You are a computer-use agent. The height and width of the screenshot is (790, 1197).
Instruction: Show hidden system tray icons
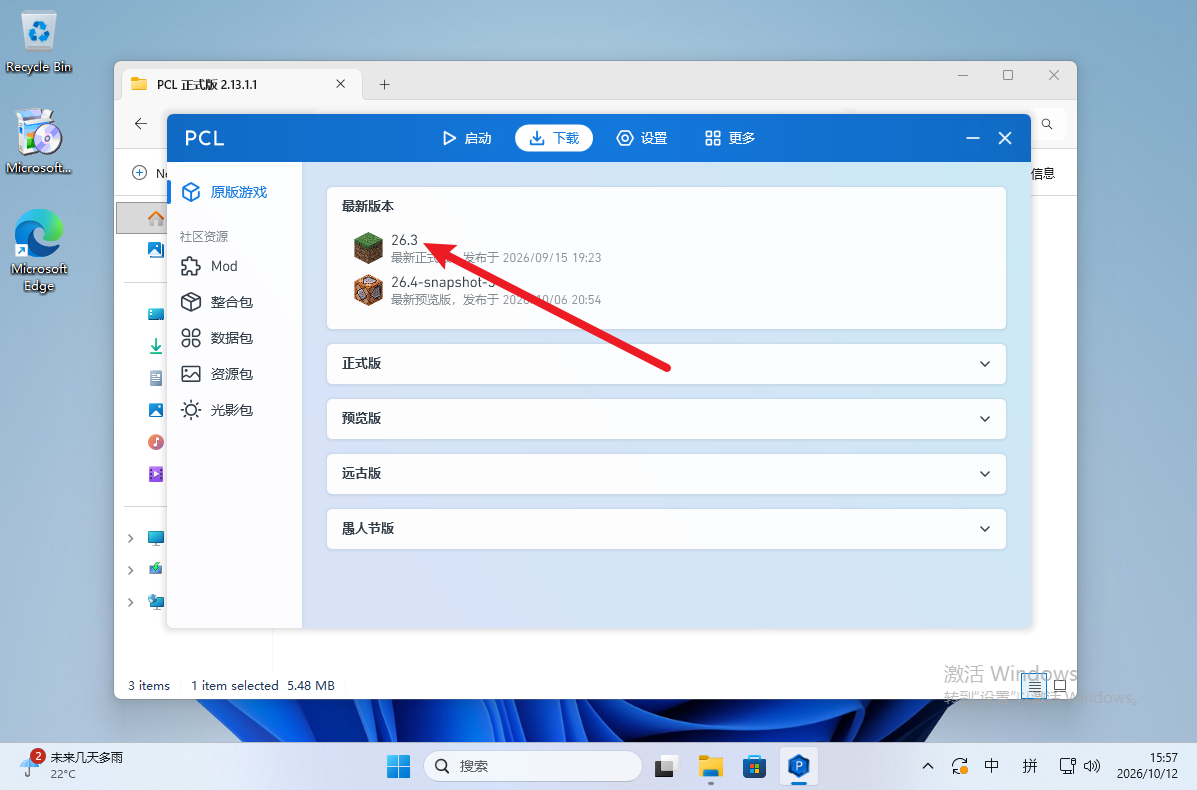[x=928, y=766]
